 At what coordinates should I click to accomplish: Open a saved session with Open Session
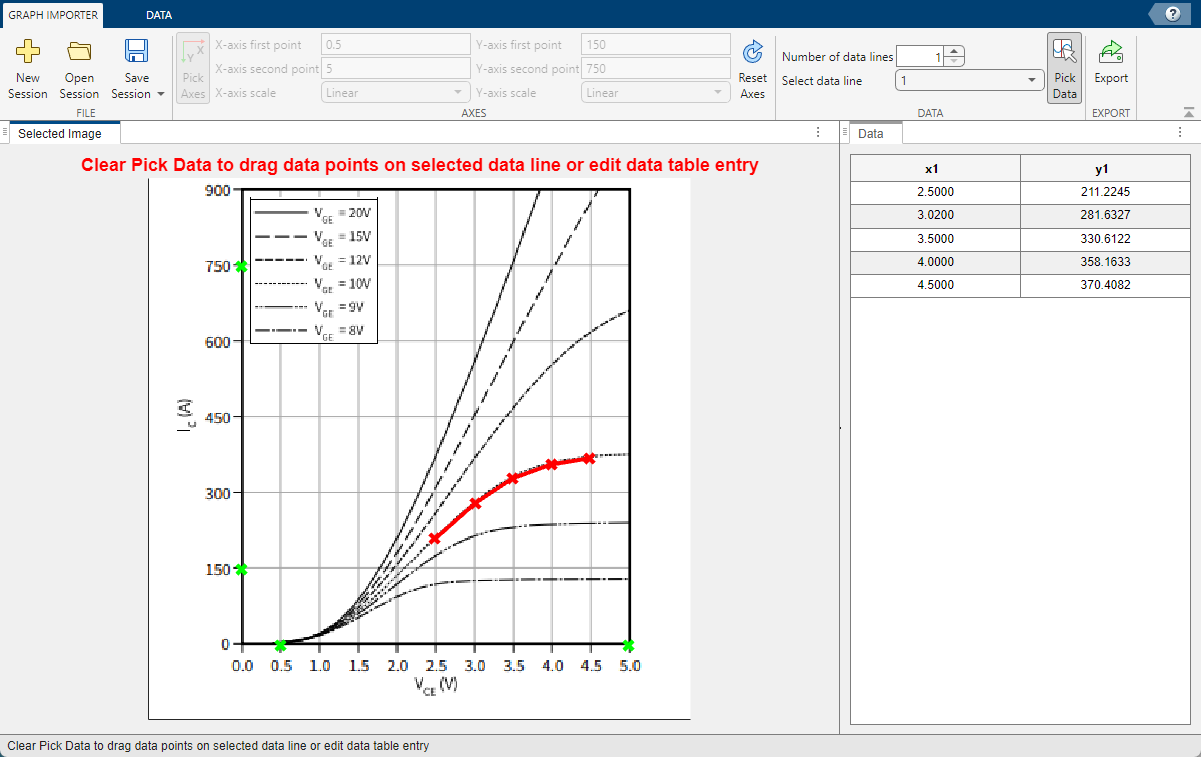[x=79, y=52]
